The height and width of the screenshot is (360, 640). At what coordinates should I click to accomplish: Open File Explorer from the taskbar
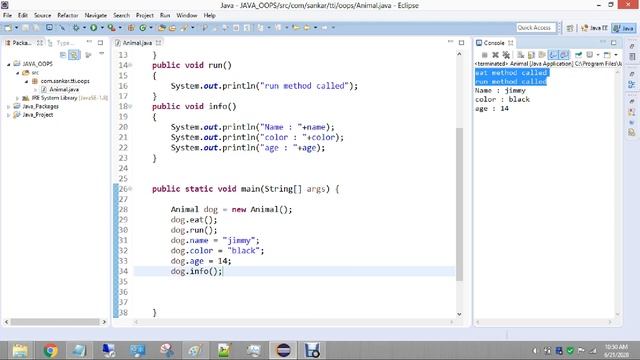pos(20,351)
